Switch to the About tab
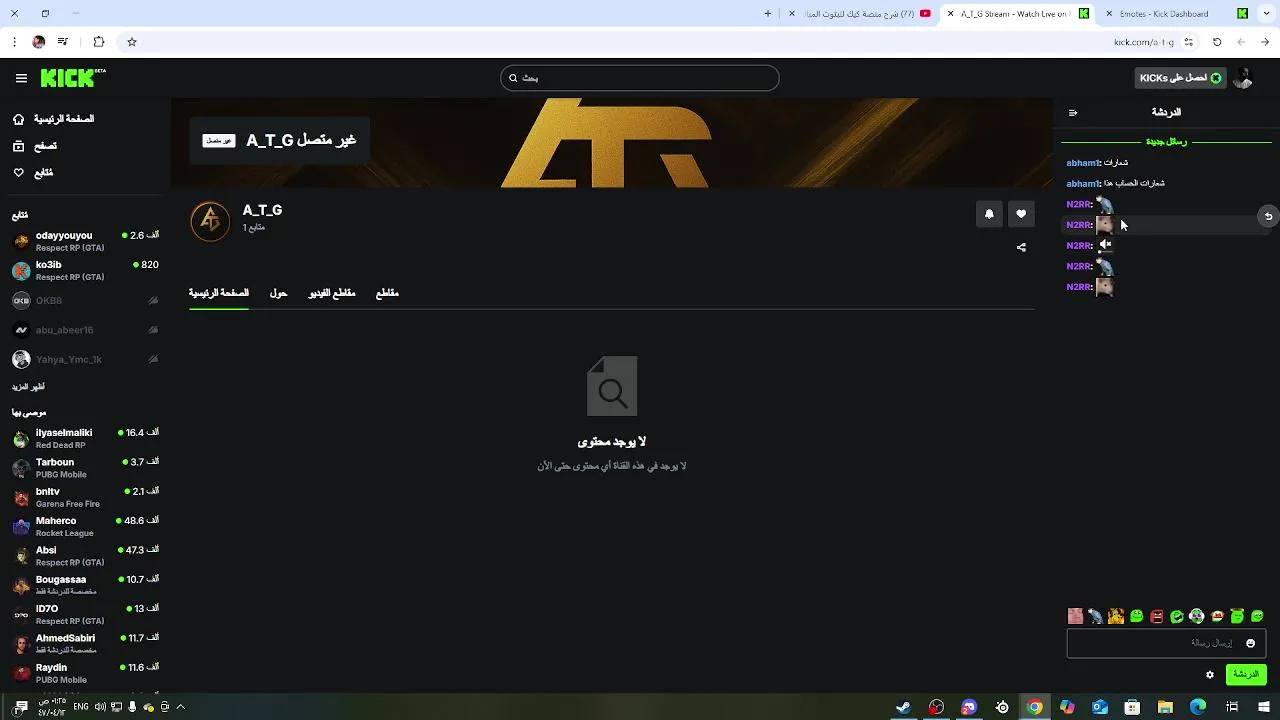The height and width of the screenshot is (720, 1280). (x=278, y=293)
